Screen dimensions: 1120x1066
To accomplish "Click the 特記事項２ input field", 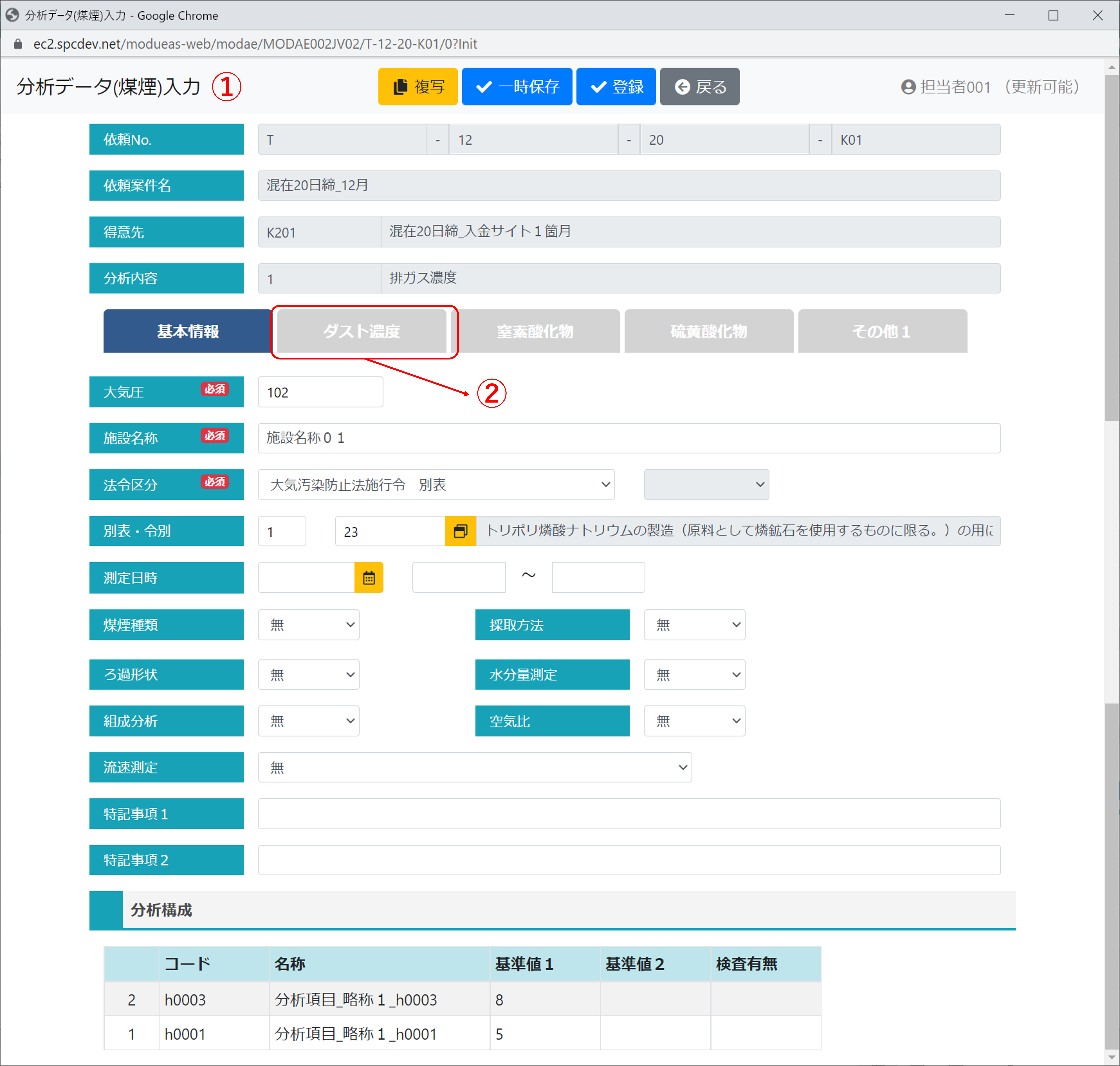I will pyautogui.click(x=629, y=860).
